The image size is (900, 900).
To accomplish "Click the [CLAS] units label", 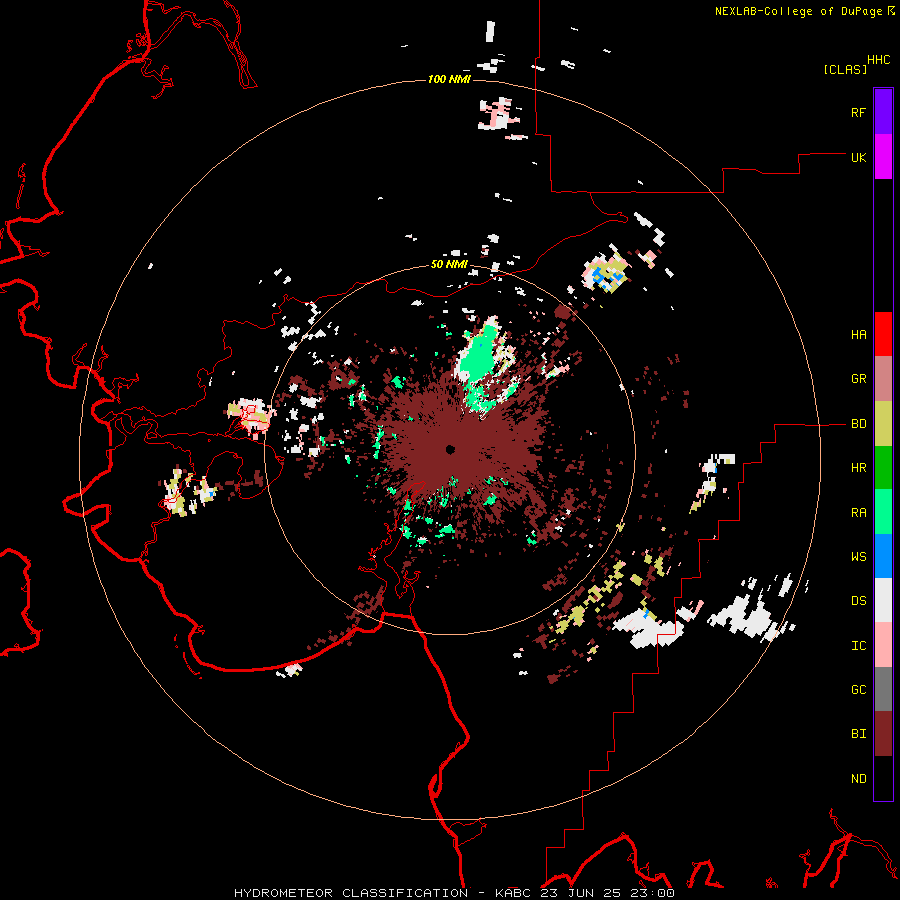I will point(845,69).
